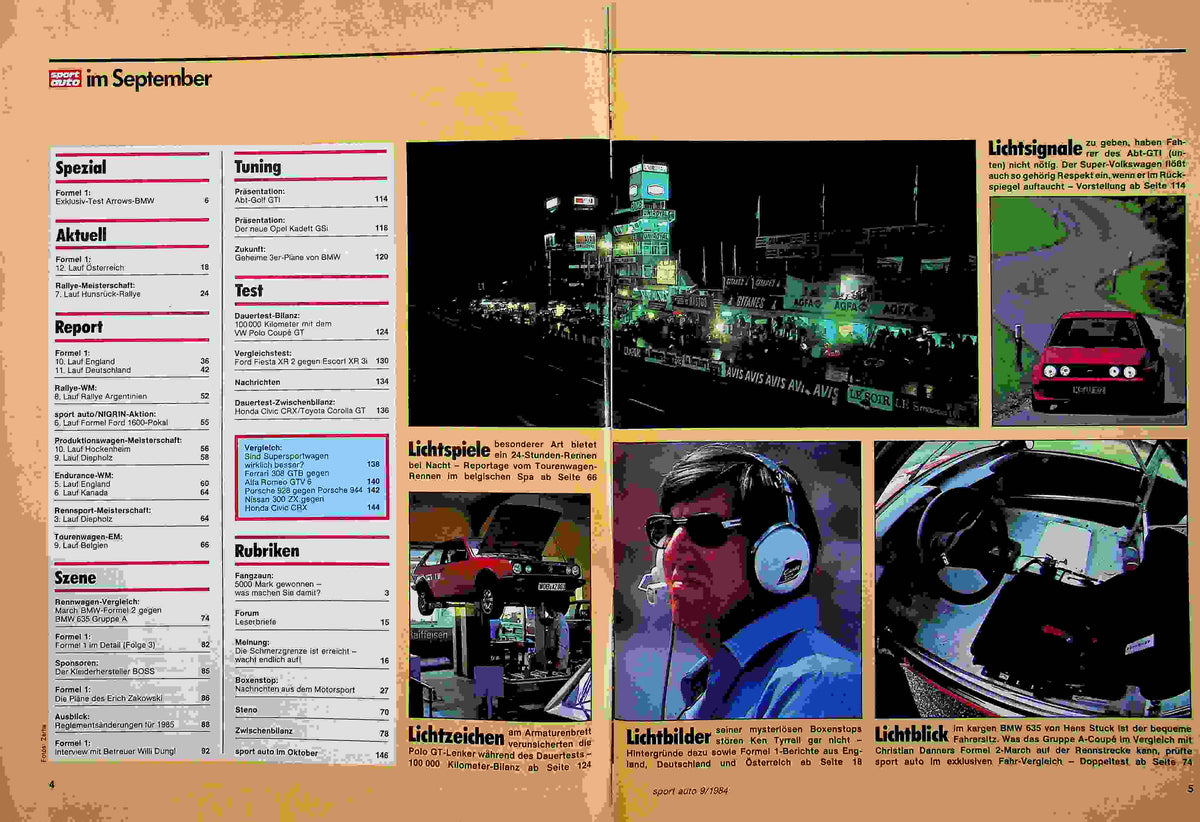Select the night pit lane photo

click(691, 283)
